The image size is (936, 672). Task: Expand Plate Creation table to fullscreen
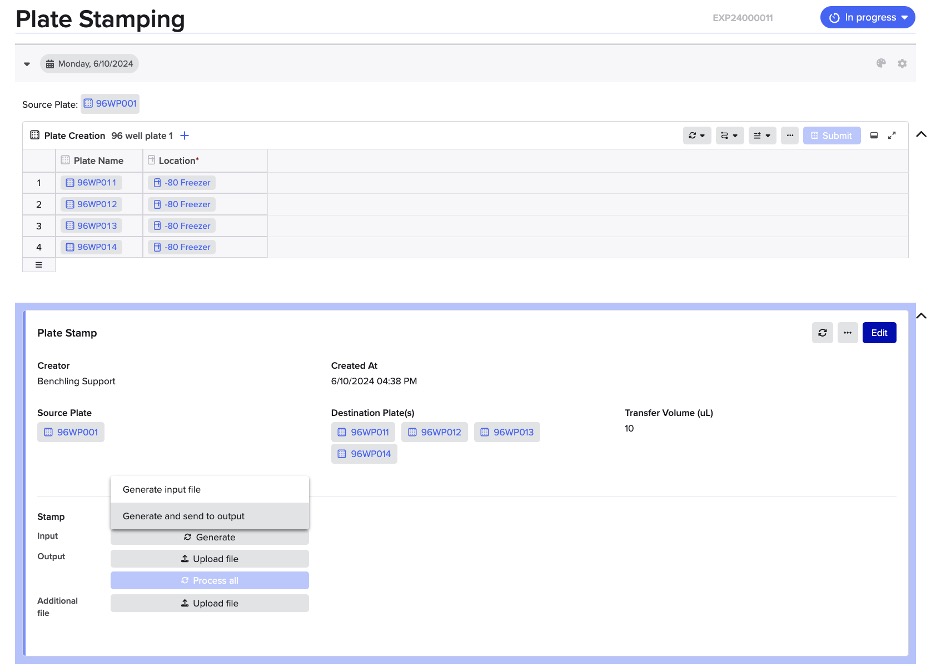click(892, 136)
